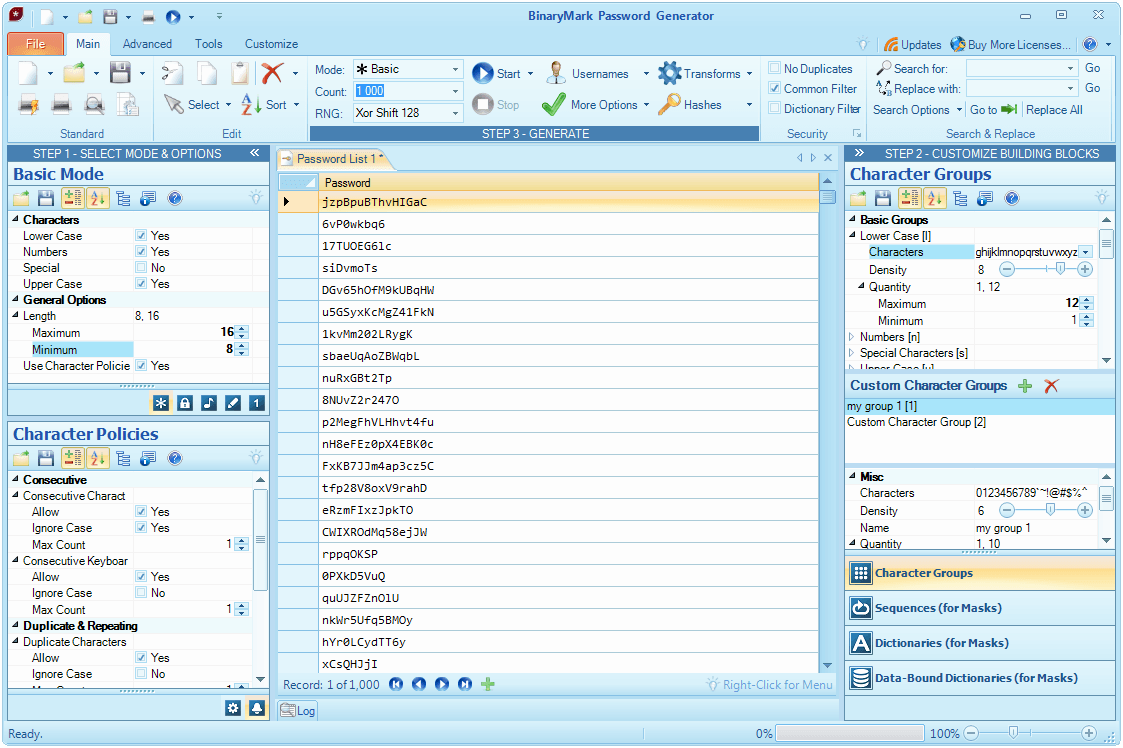Toggle the Common Filter checkbox
This screenshot has height=748, width=1123.
[774, 88]
